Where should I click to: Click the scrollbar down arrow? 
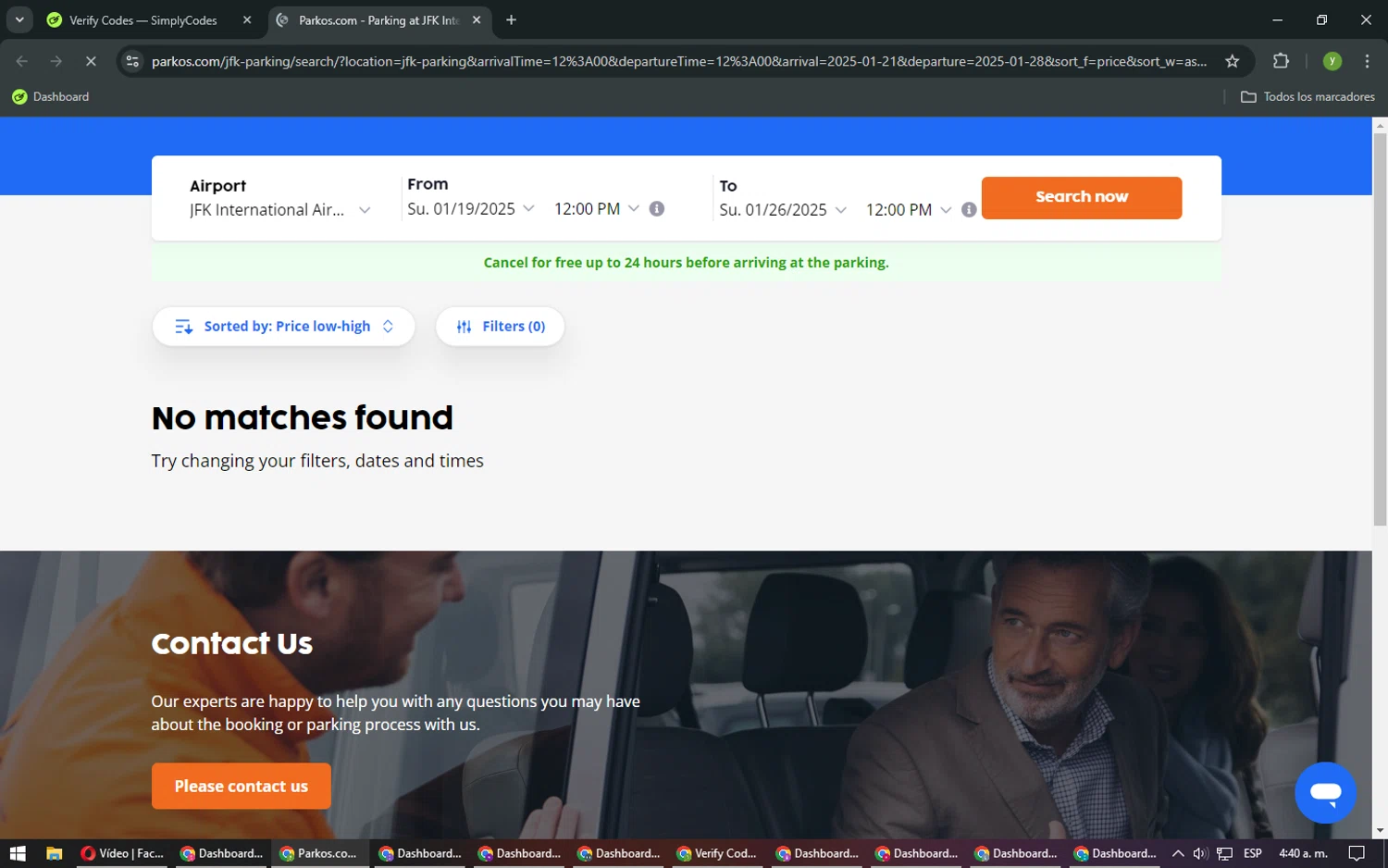coord(1380,831)
